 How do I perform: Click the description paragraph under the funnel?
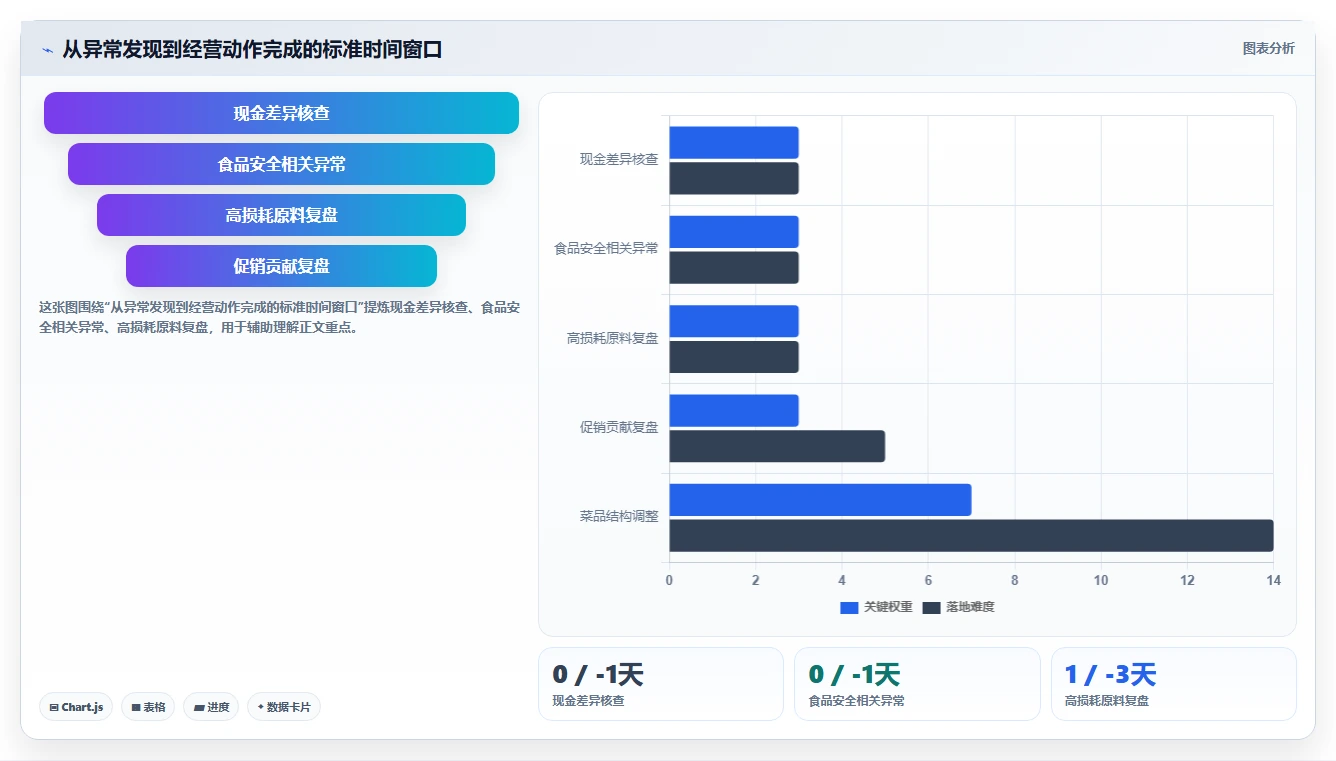click(x=279, y=317)
